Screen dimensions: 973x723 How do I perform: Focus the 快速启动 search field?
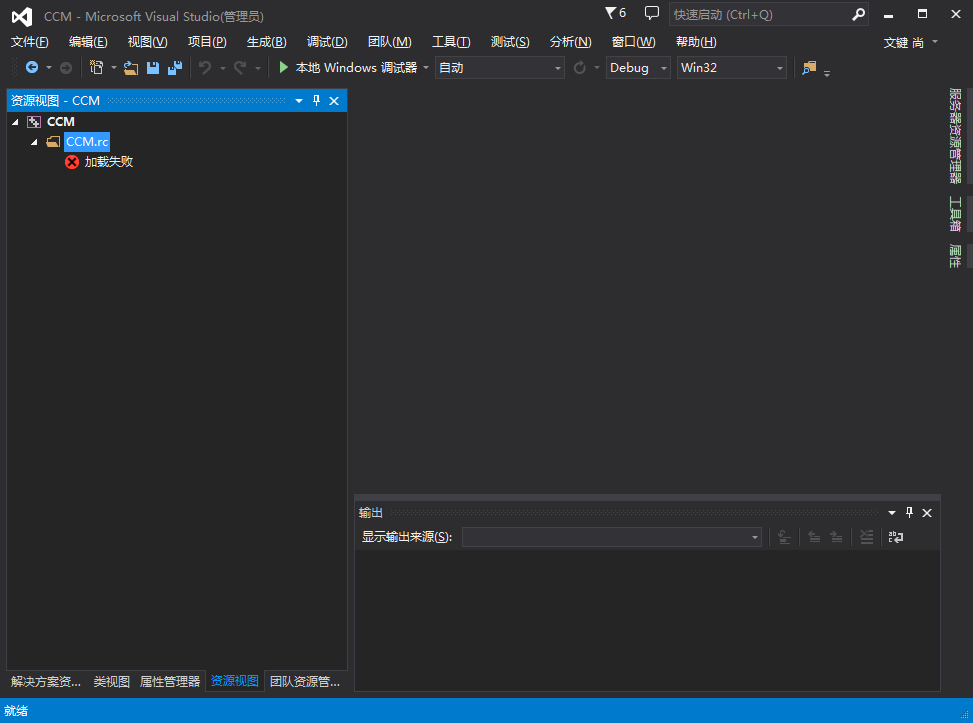click(760, 14)
